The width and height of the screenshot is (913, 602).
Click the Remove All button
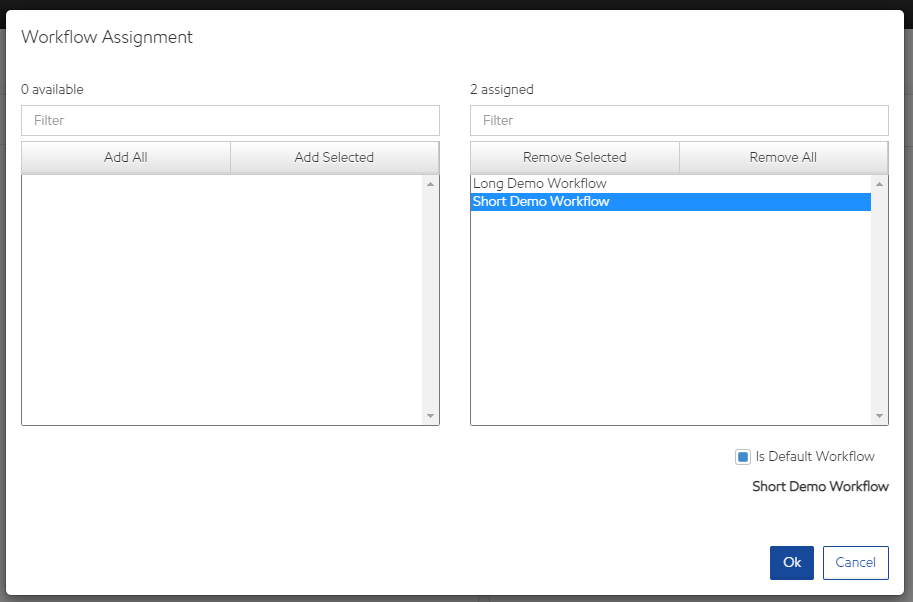[x=783, y=157]
